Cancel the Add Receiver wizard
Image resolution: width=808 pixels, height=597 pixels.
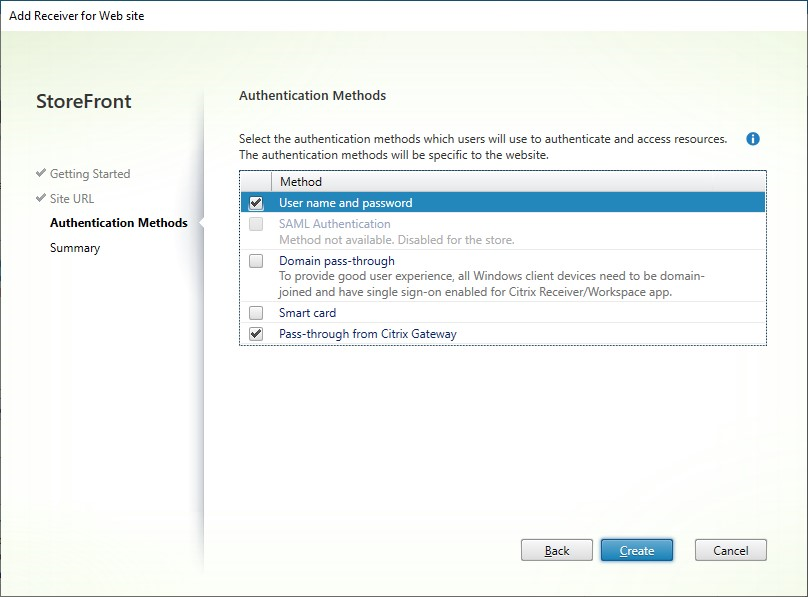731,550
